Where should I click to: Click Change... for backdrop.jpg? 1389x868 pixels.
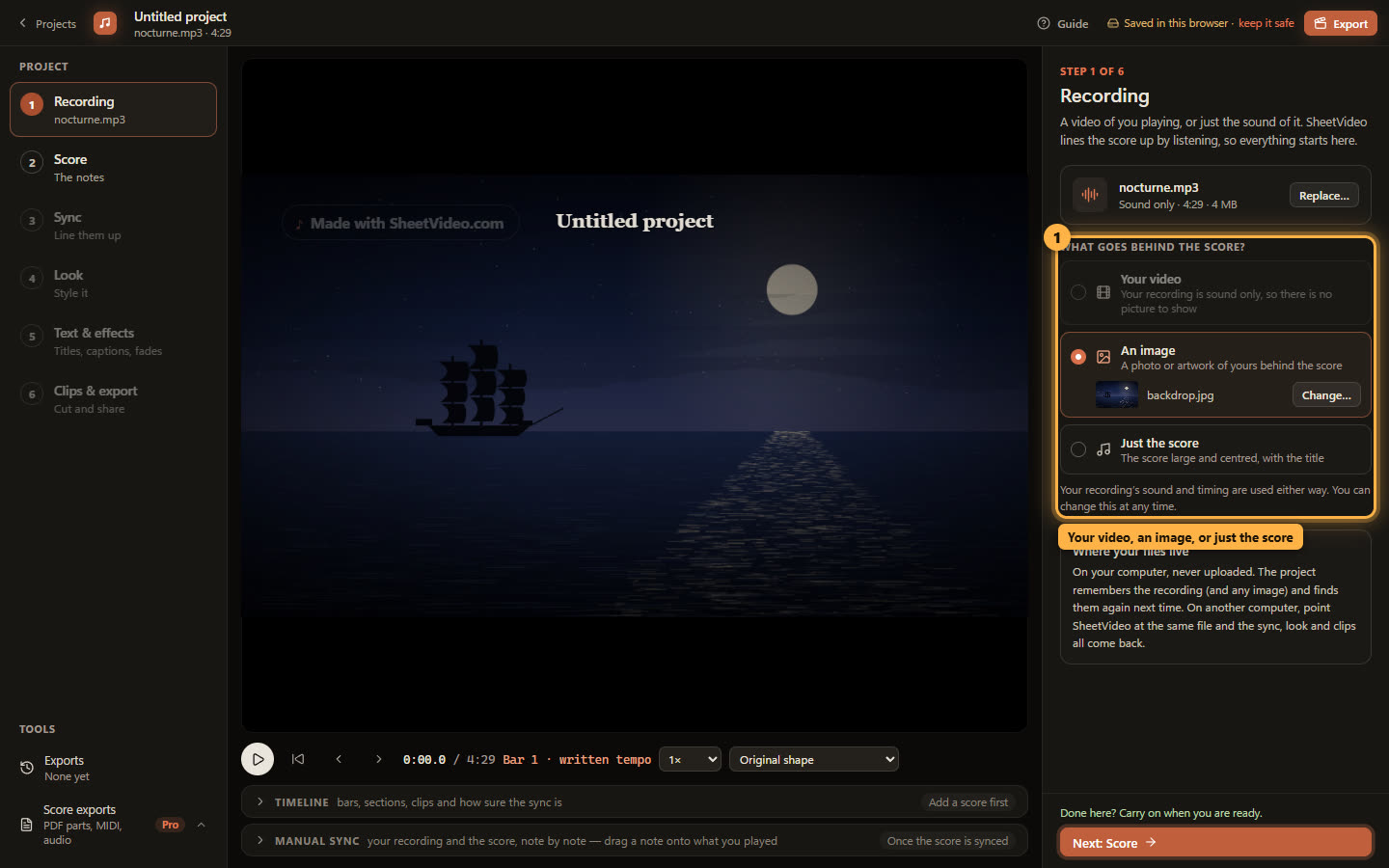(1326, 394)
